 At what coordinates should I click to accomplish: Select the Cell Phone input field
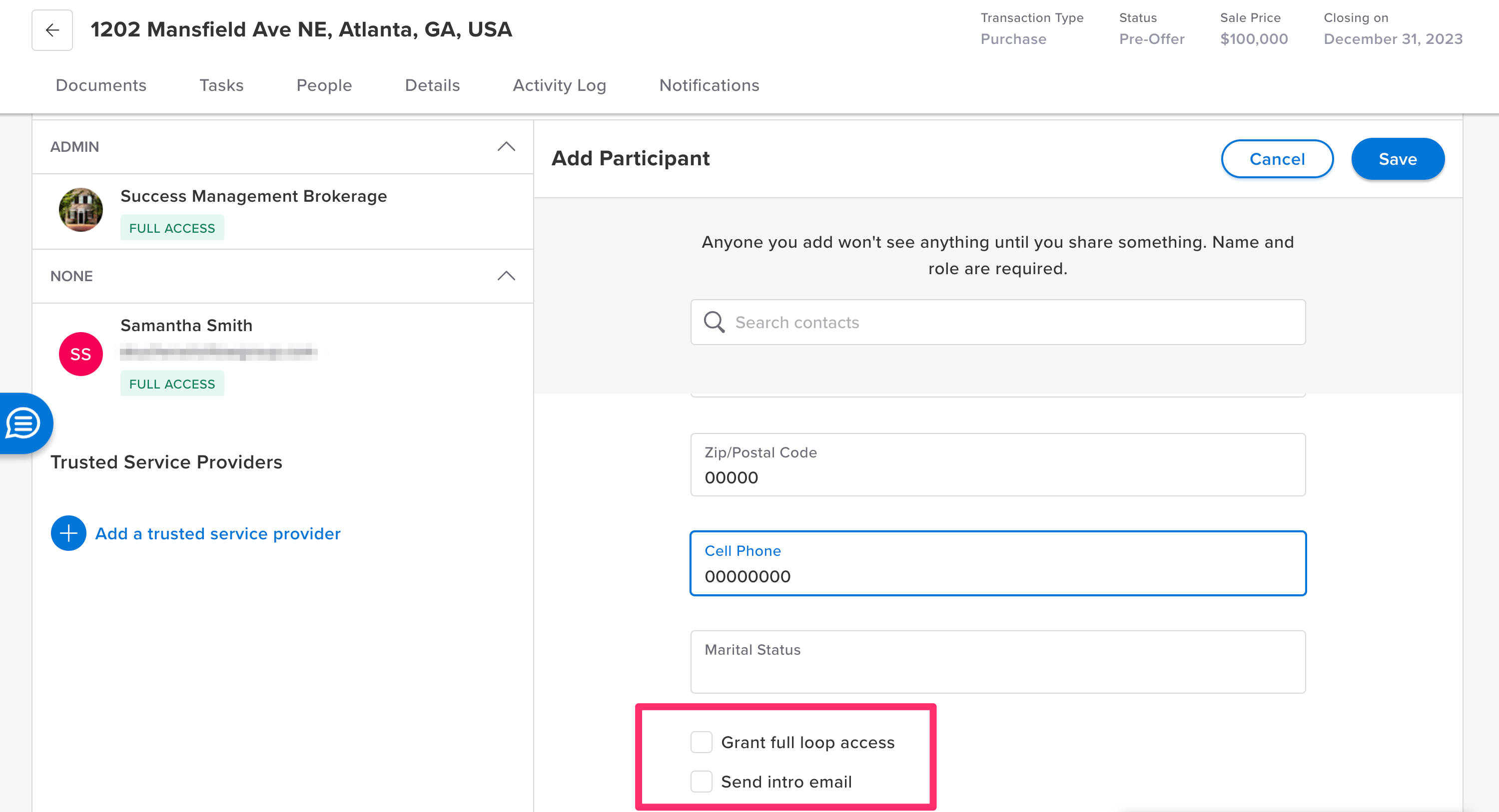(x=997, y=563)
